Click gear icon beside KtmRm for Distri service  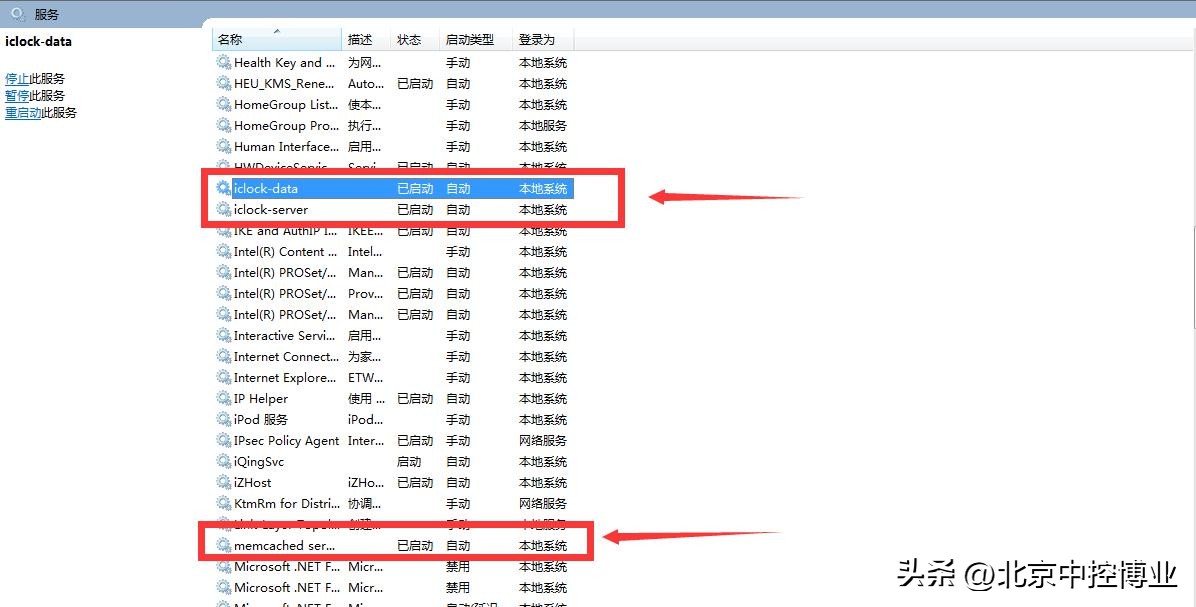click(223, 503)
